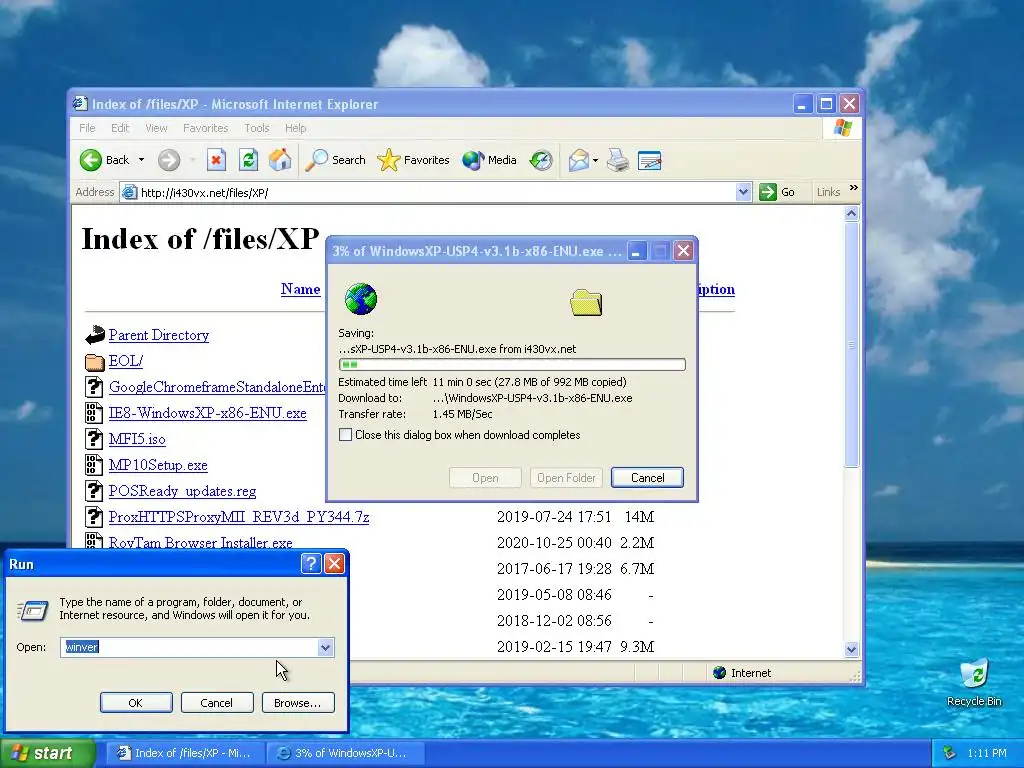Click the Parent Directory back-arrow icon
This screenshot has width=1024, height=768.
(95, 335)
